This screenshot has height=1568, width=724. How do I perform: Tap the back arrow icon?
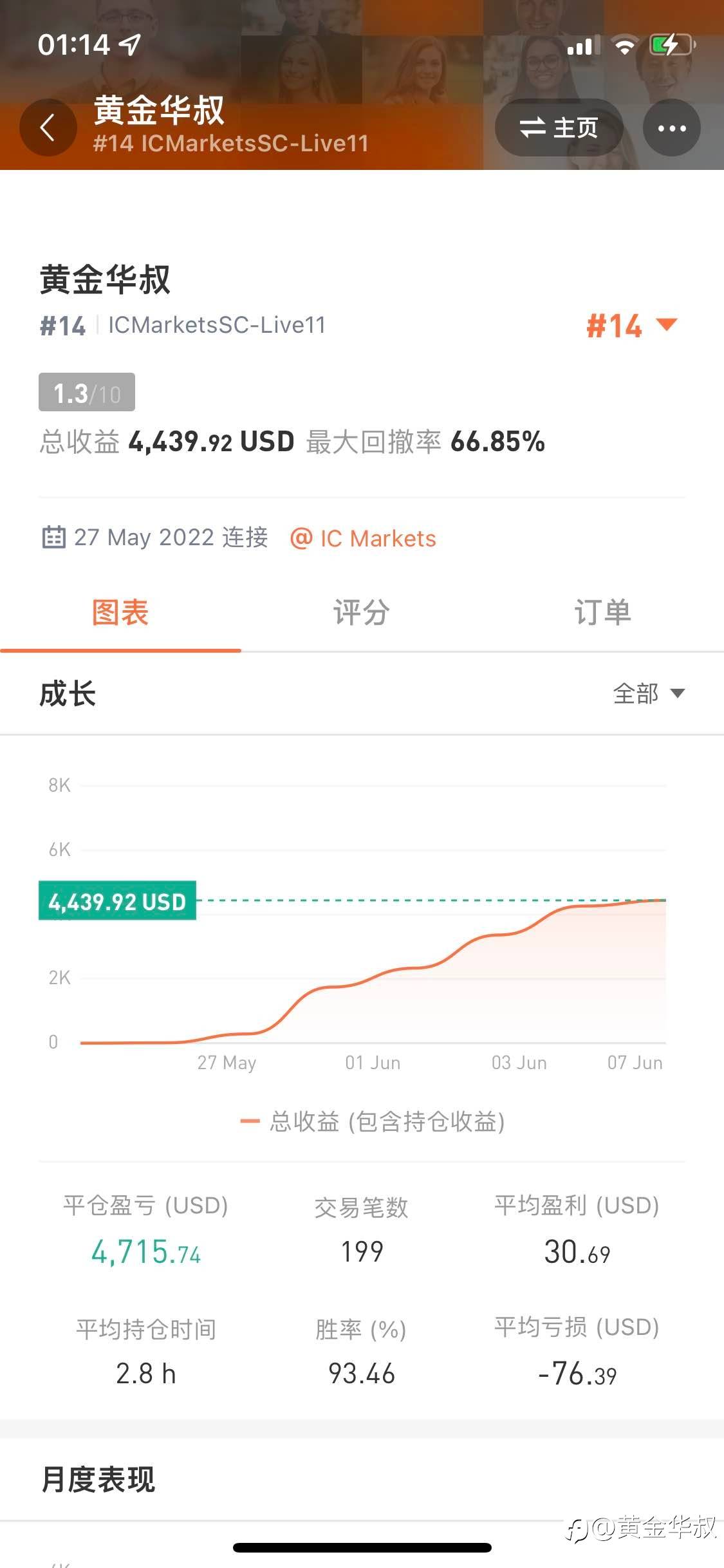48,127
